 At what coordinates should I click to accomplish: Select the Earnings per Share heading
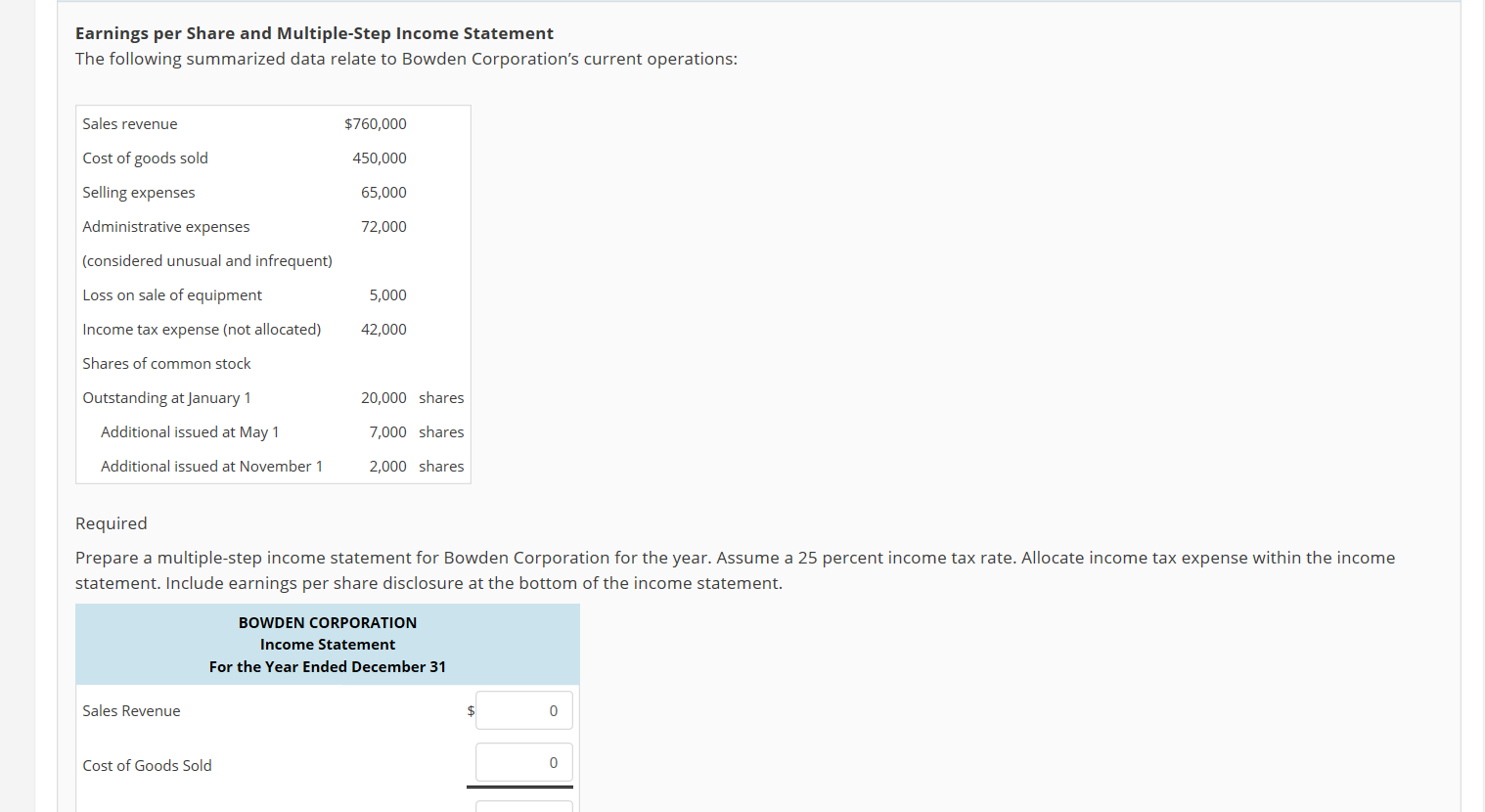(314, 32)
